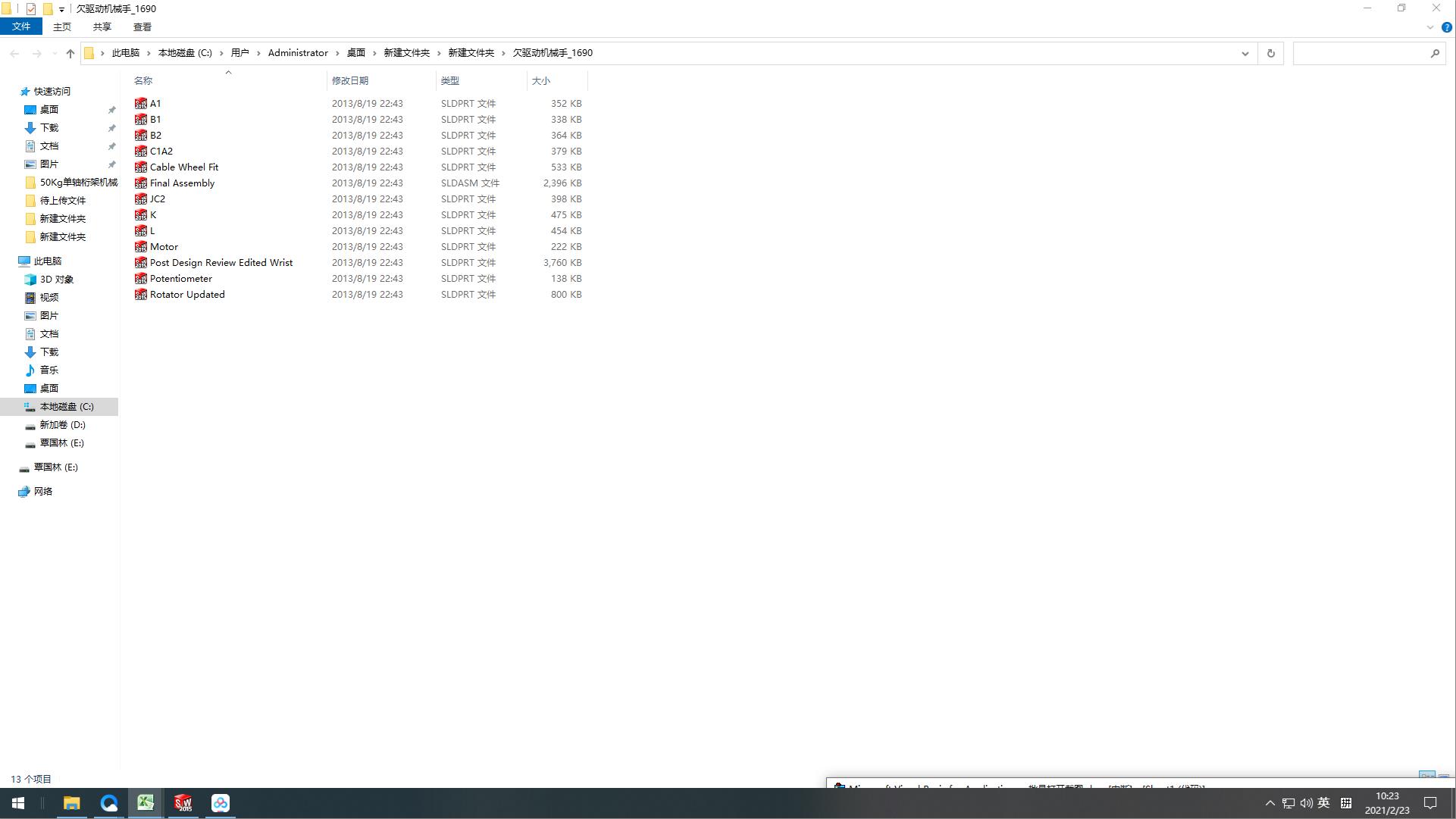
Task: Click the Administrator breadcrumb segment
Action: pos(298,53)
